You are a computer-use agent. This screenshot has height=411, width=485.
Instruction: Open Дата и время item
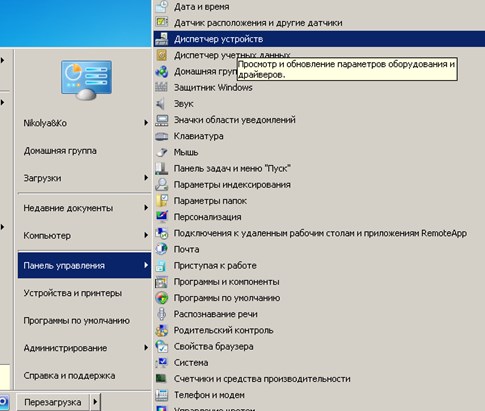point(319,6)
